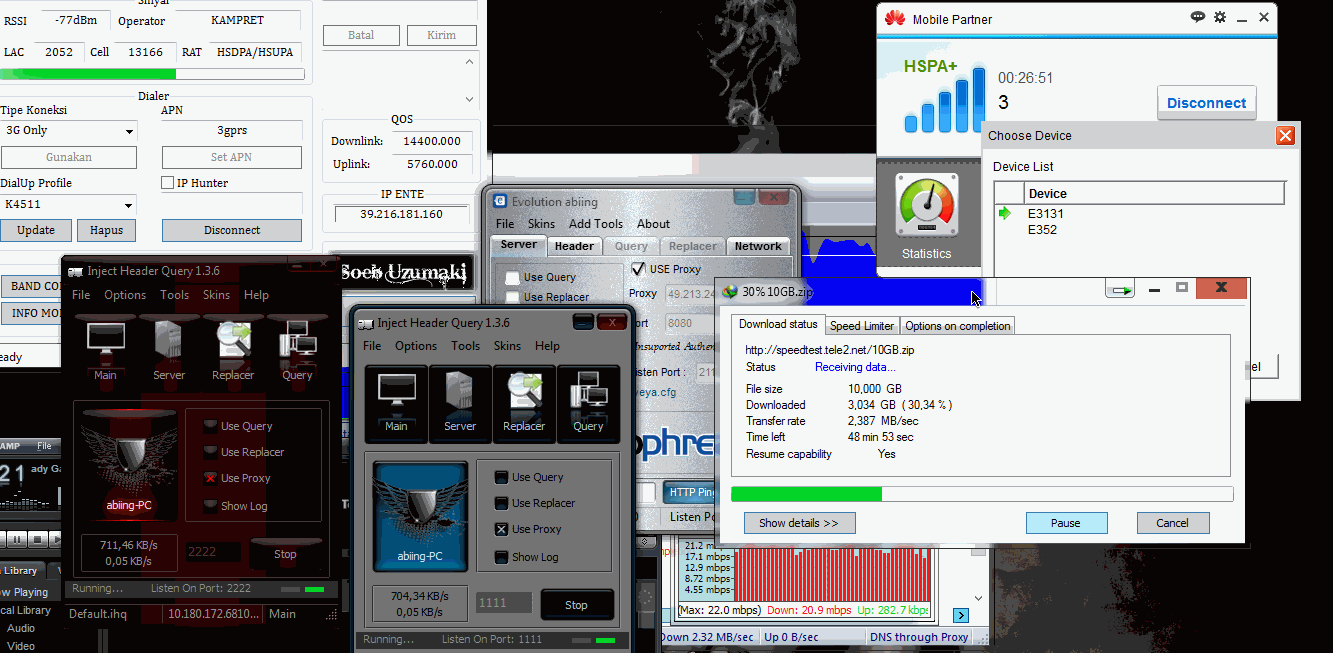Open Tools menu in port 1111 Inject window
The width and height of the screenshot is (1333, 653).
tap(465, 346)
